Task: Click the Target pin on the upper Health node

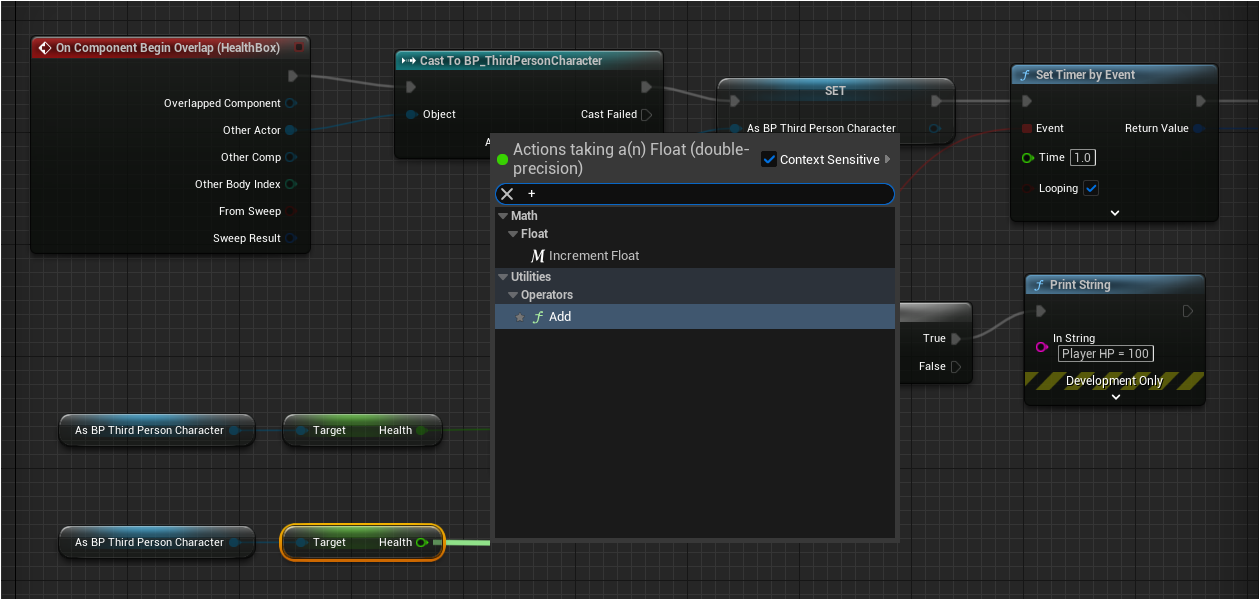Action: point(301,431)
